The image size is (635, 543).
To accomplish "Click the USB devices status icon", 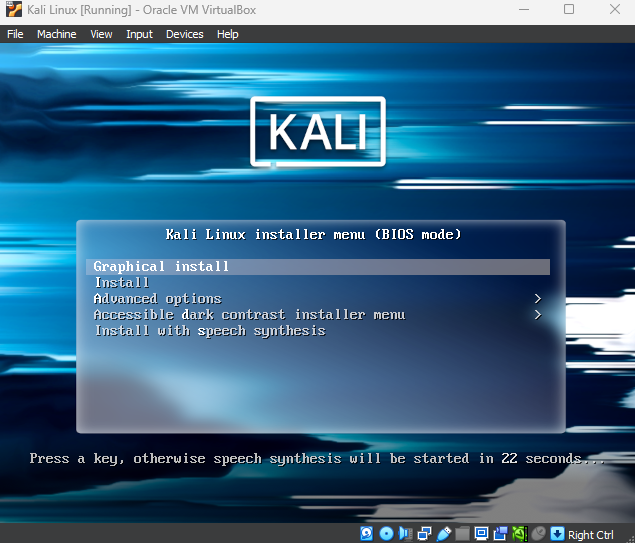I will point(443,534).
